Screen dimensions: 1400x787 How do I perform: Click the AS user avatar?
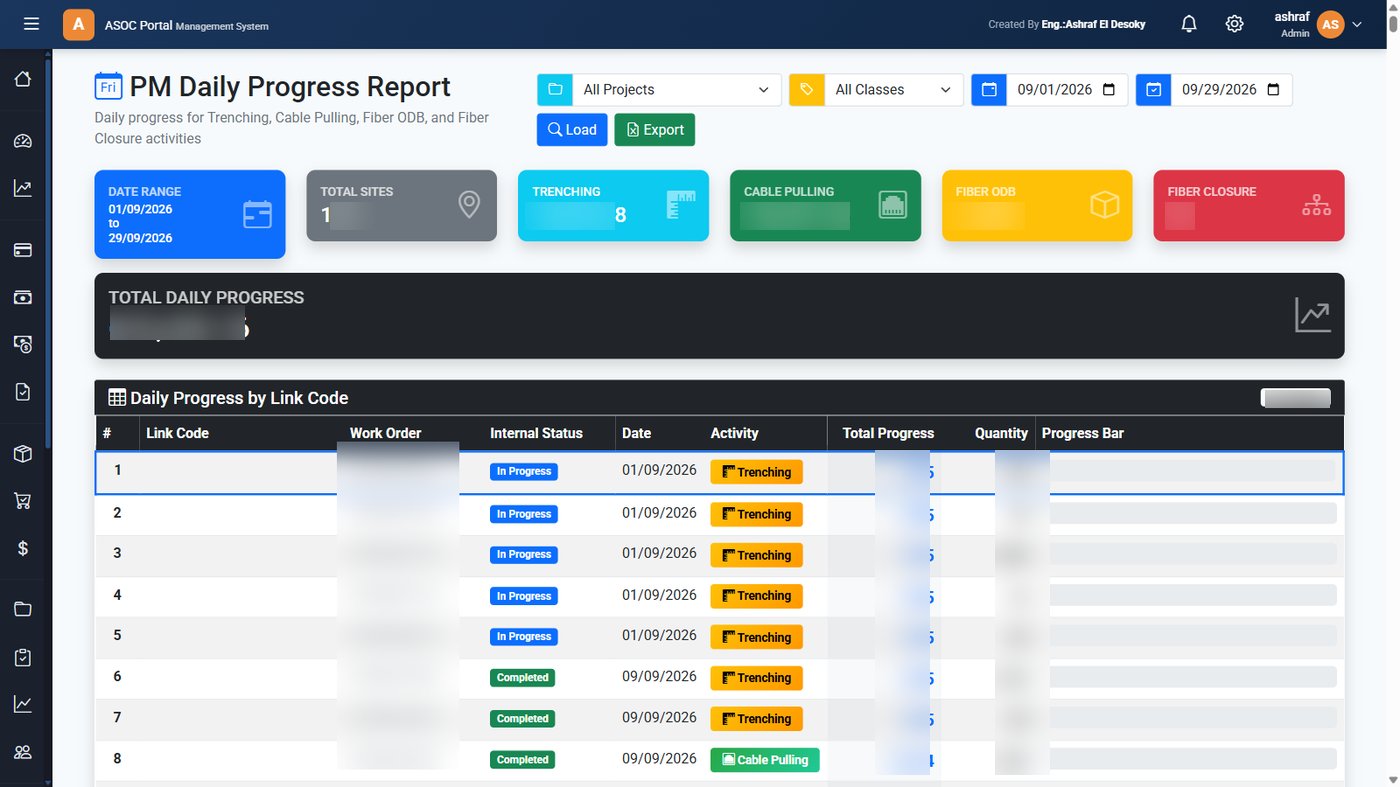[x=1330, y=25]
